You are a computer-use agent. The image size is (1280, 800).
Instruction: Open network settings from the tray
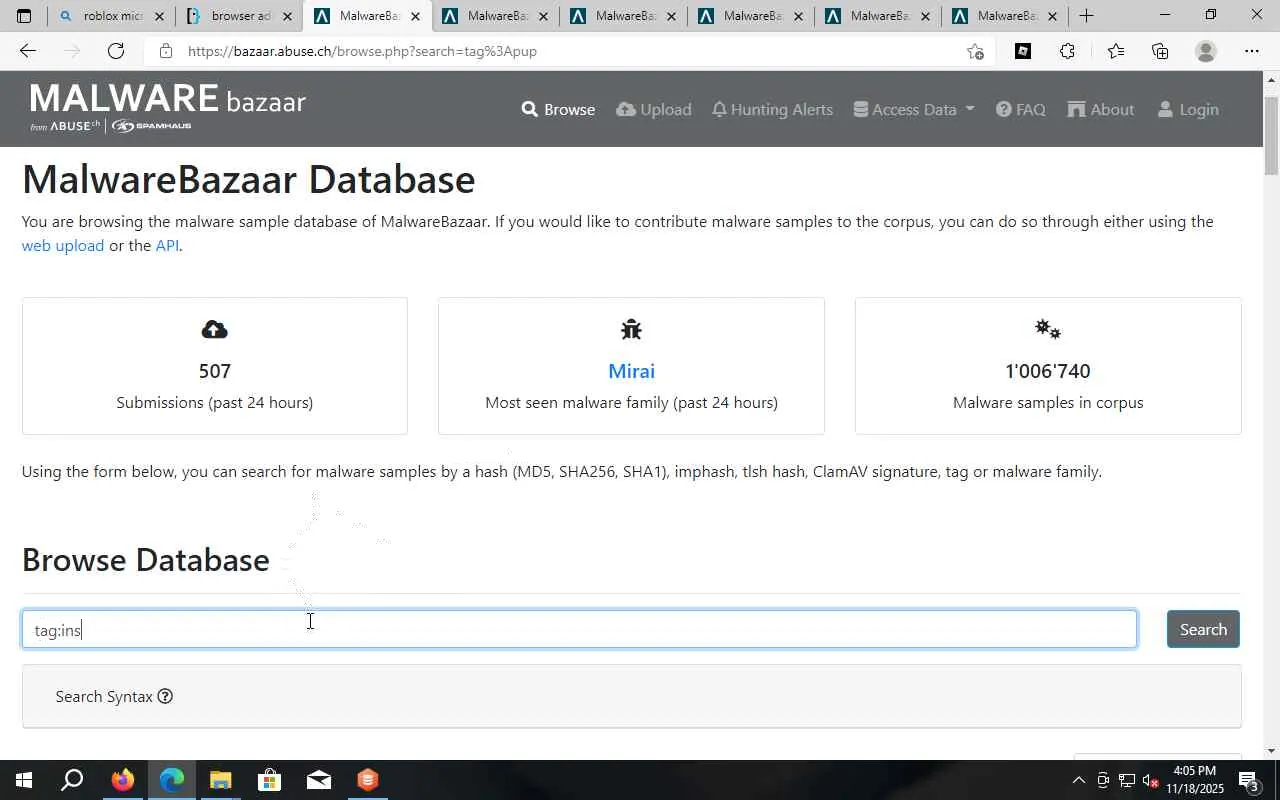(x=1127, y=780)
